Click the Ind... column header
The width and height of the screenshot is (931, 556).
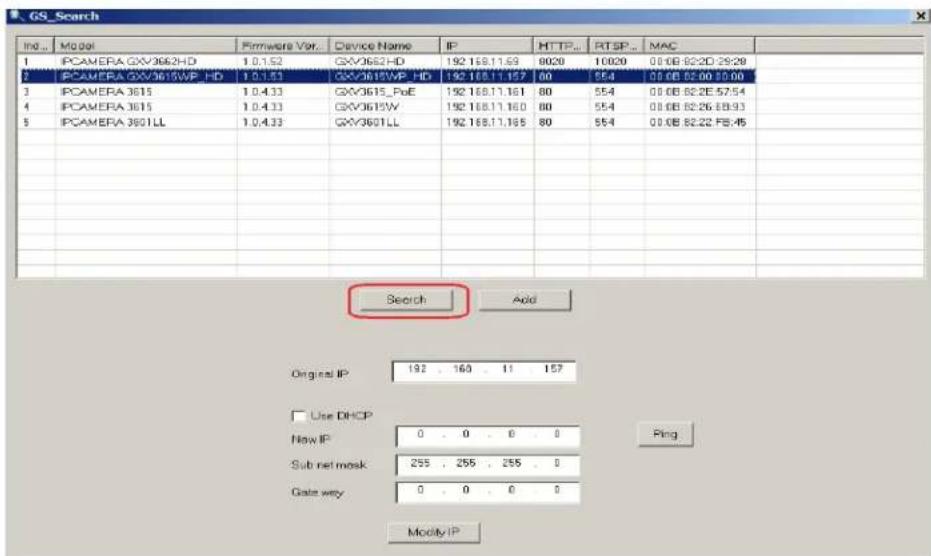coord(36,46)
